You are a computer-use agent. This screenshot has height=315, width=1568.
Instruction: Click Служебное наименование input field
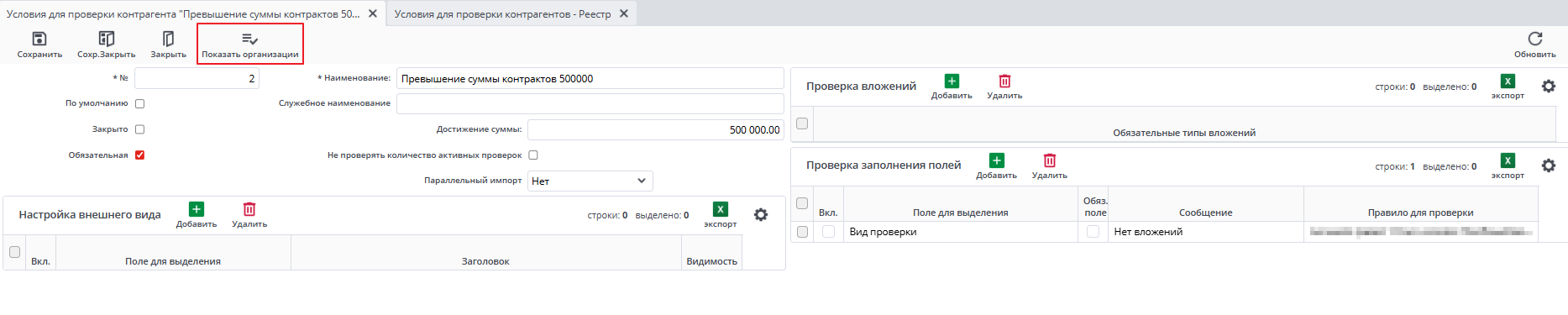point(590,103)
